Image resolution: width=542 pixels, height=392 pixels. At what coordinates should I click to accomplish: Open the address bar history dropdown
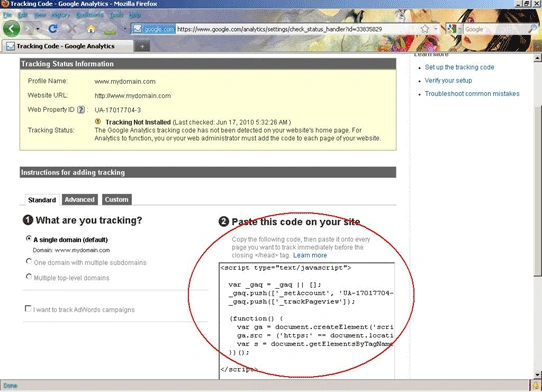tap(436, 29)
